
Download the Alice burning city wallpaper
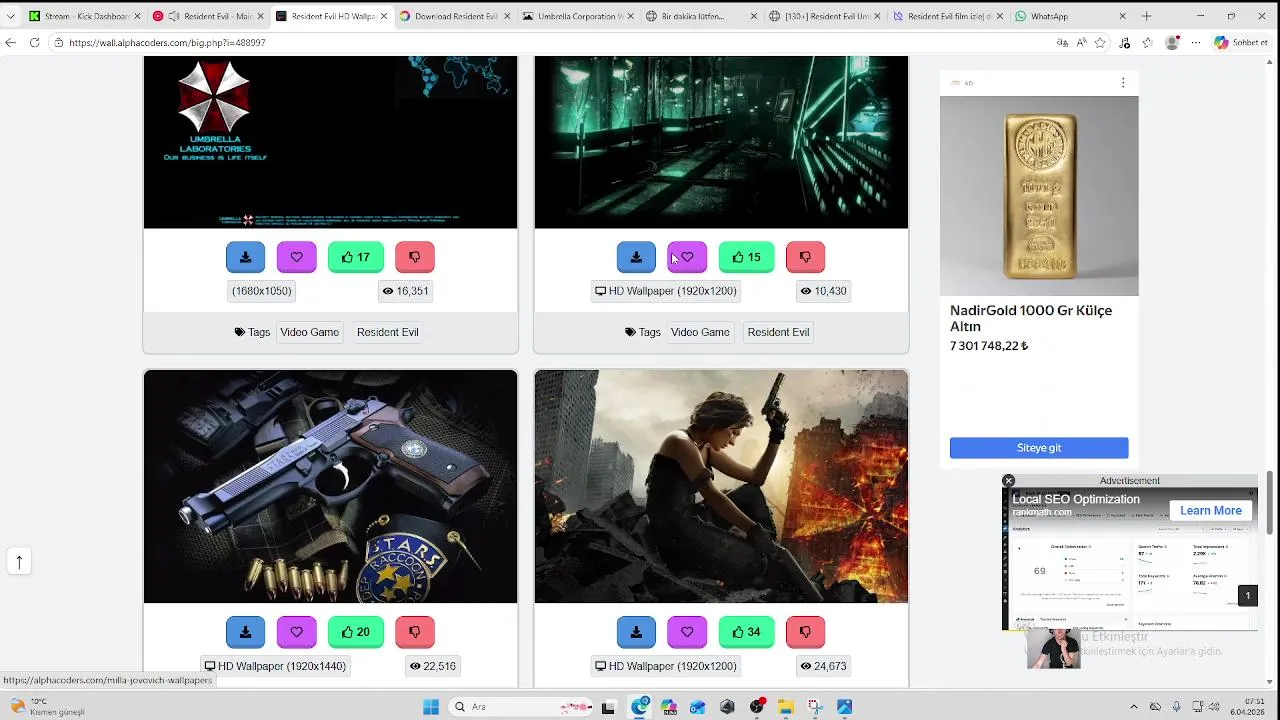tap(636, 632)
